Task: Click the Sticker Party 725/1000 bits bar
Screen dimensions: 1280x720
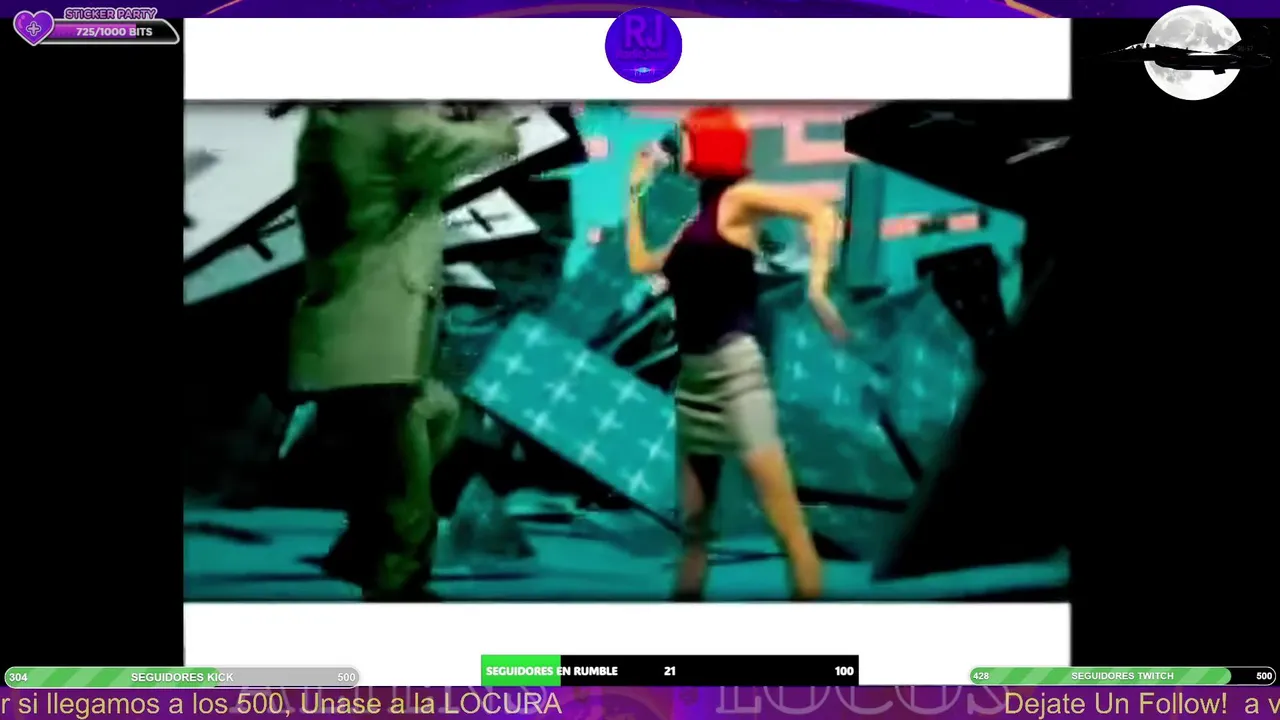Action: 114,32
